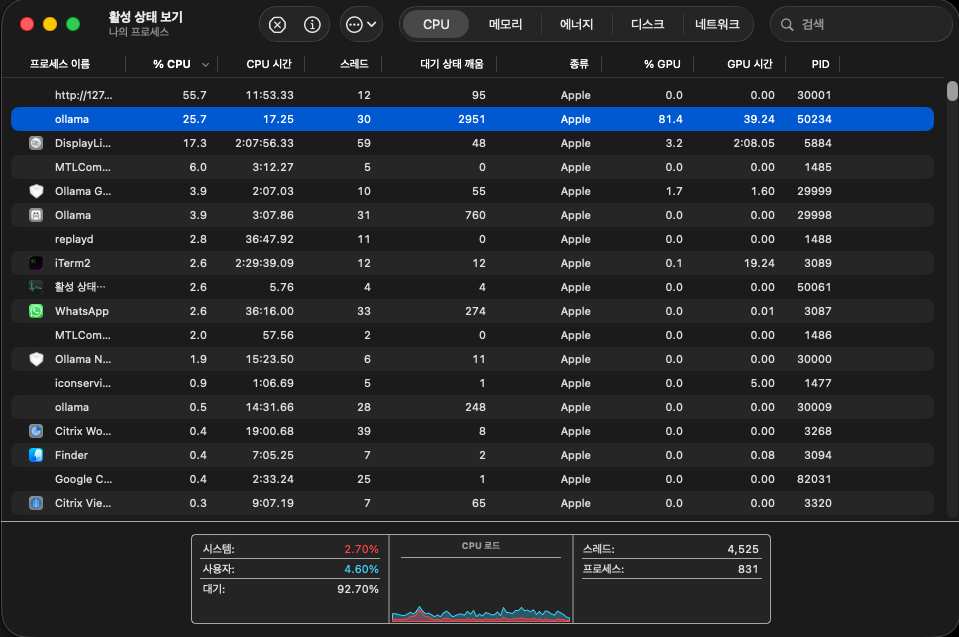Click the 나의 프로세스 subtitle
This screenshot has width=959, height=637.
tap(139, 32)
